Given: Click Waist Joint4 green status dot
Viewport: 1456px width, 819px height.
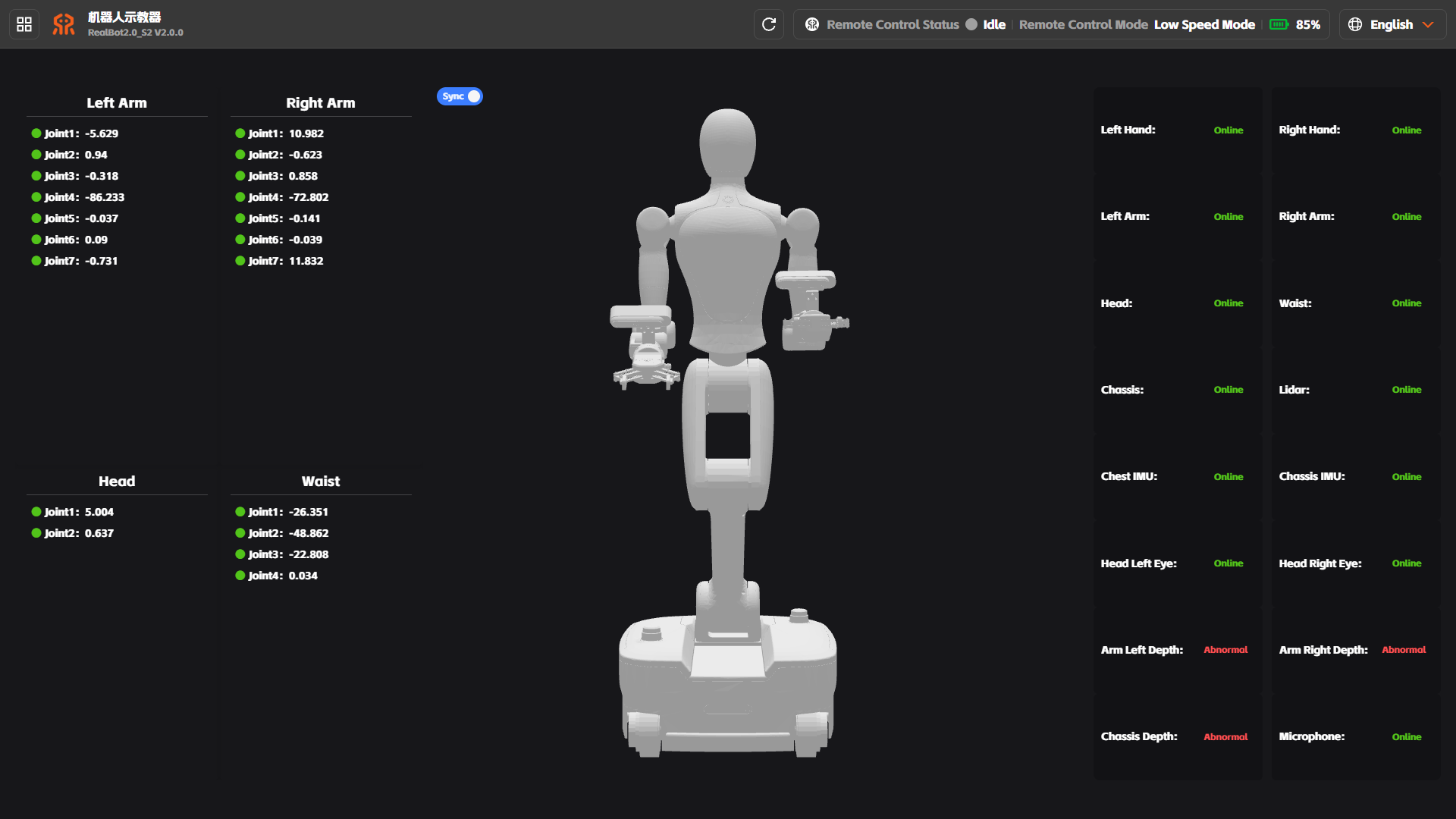Looking at the screenshot, I should 240,576.
